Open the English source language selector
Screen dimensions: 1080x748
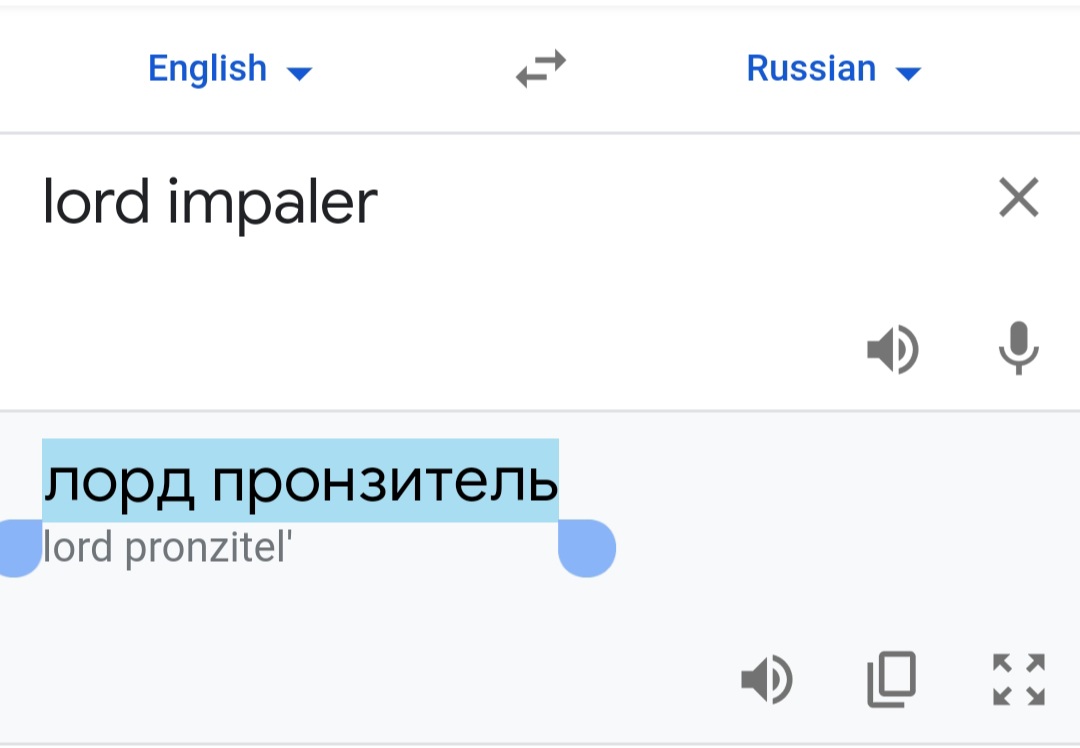click(x=208, y=69)
